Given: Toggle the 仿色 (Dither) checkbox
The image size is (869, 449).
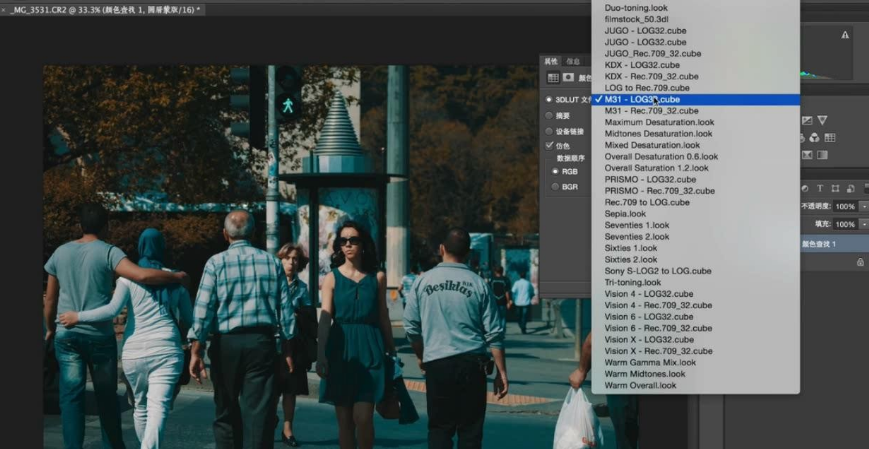Looking at the screenshot, I should coord(549,146).
